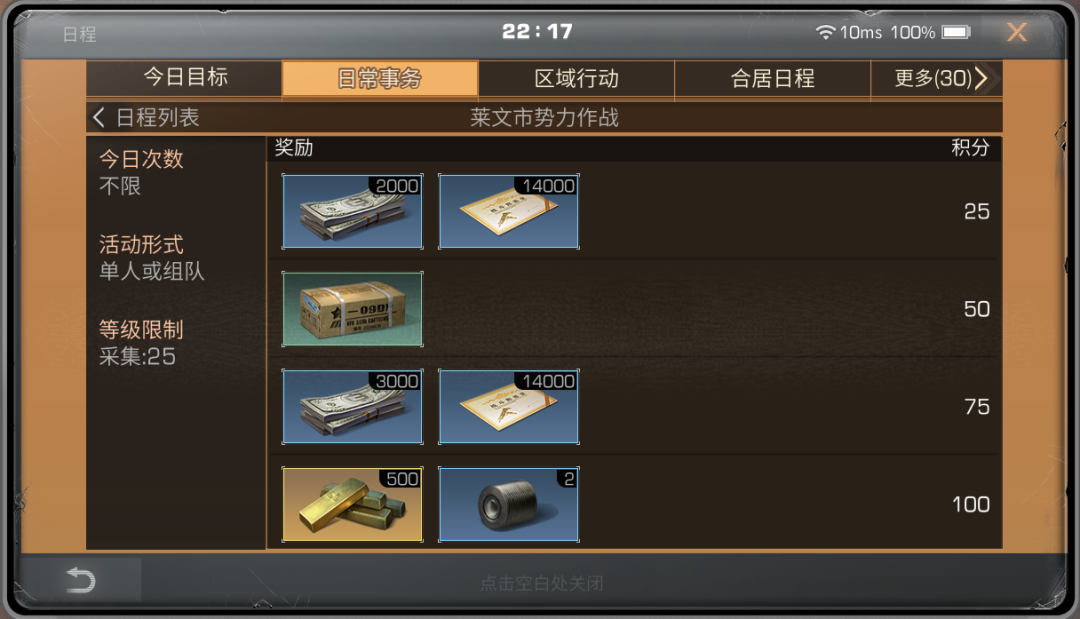
Task: Open the 2000 cash reward icon
Action: pos(353,211)
